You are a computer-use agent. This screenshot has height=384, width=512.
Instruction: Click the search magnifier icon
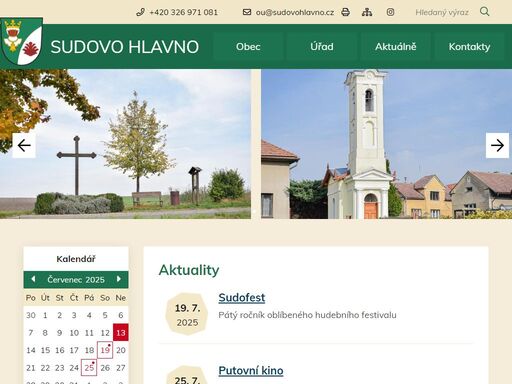(x=485, y=12)
